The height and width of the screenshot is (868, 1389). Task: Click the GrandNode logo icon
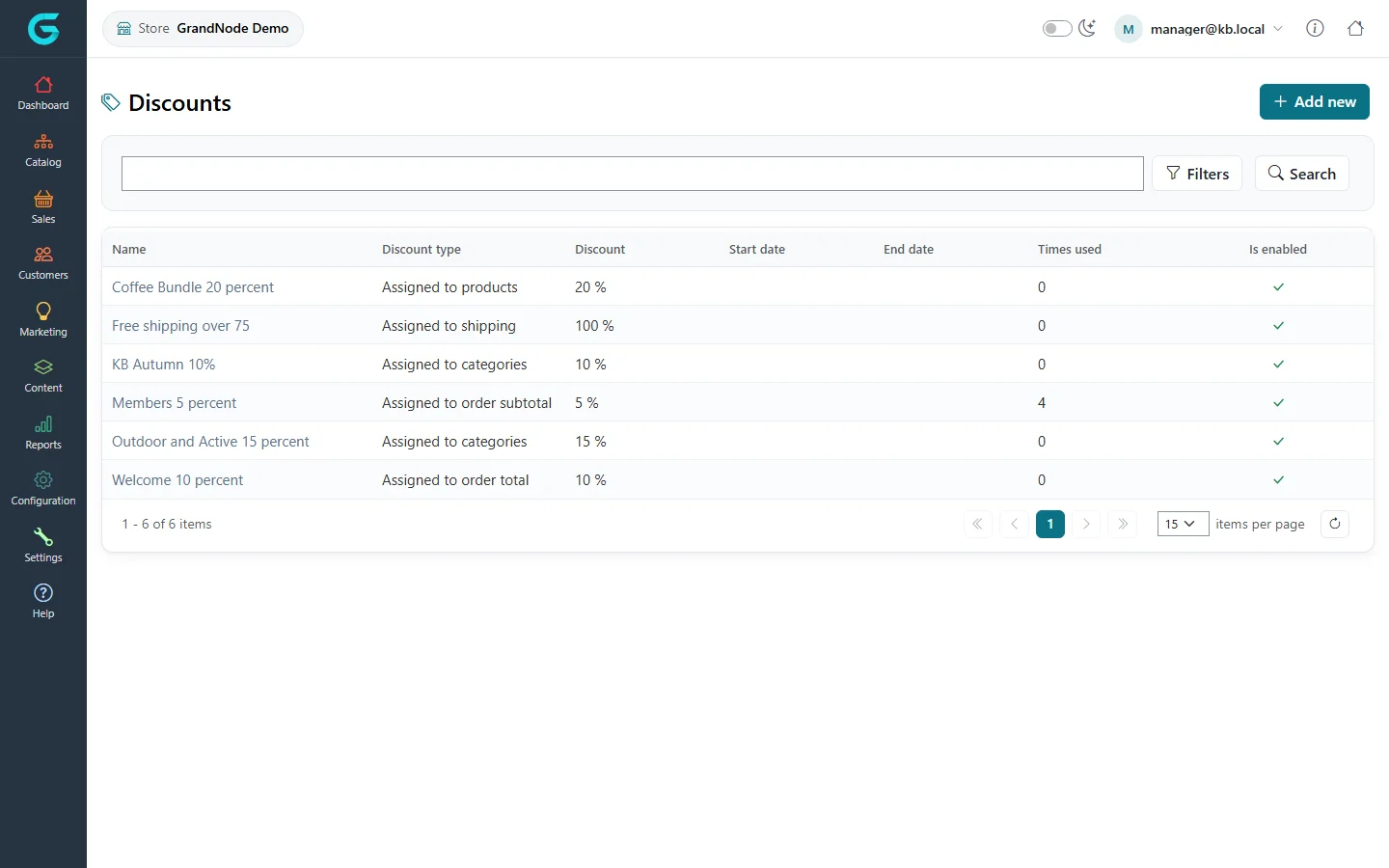point(43,29)
